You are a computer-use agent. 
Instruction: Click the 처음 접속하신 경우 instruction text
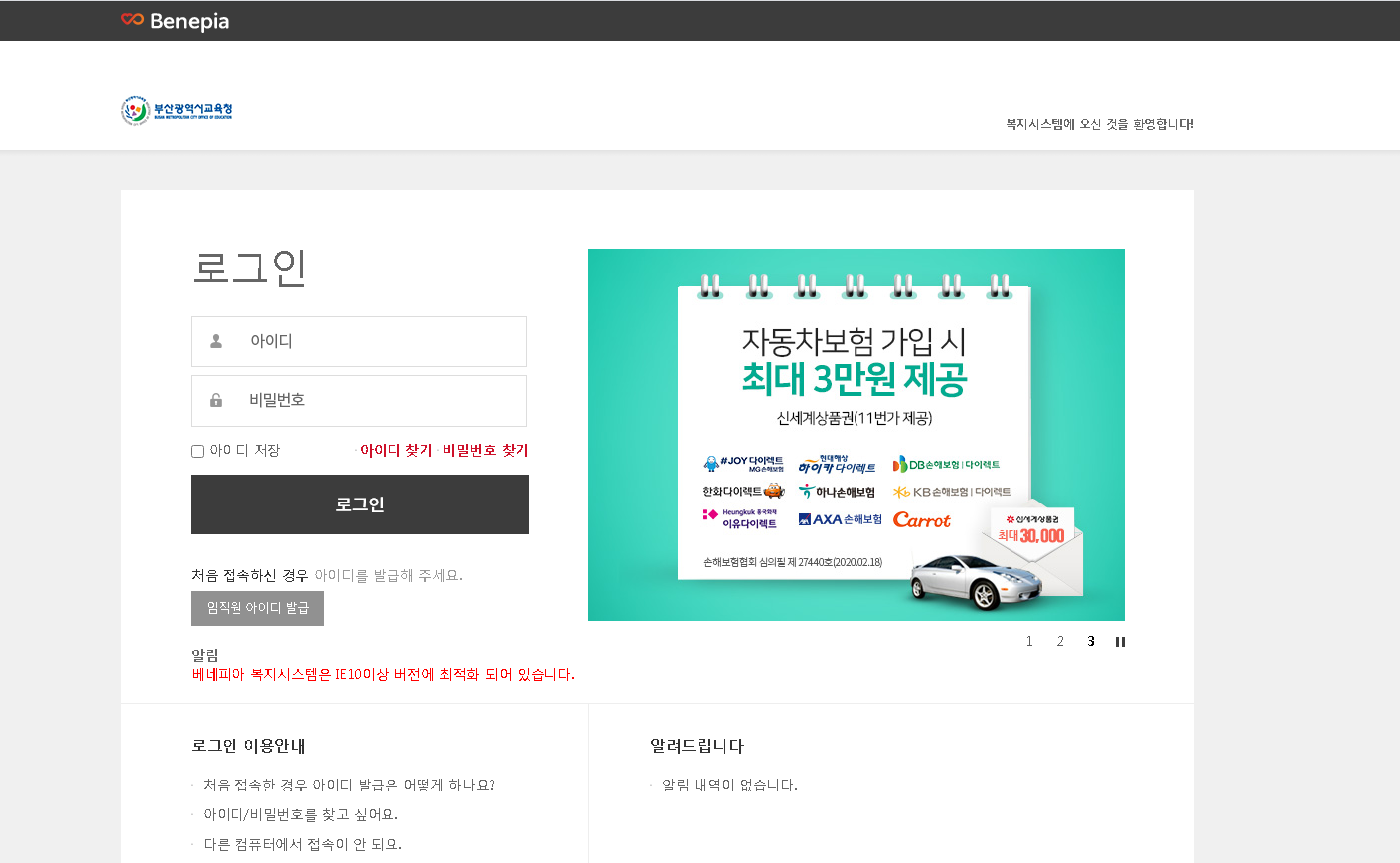pyautogui.click(x=327, y=575)
